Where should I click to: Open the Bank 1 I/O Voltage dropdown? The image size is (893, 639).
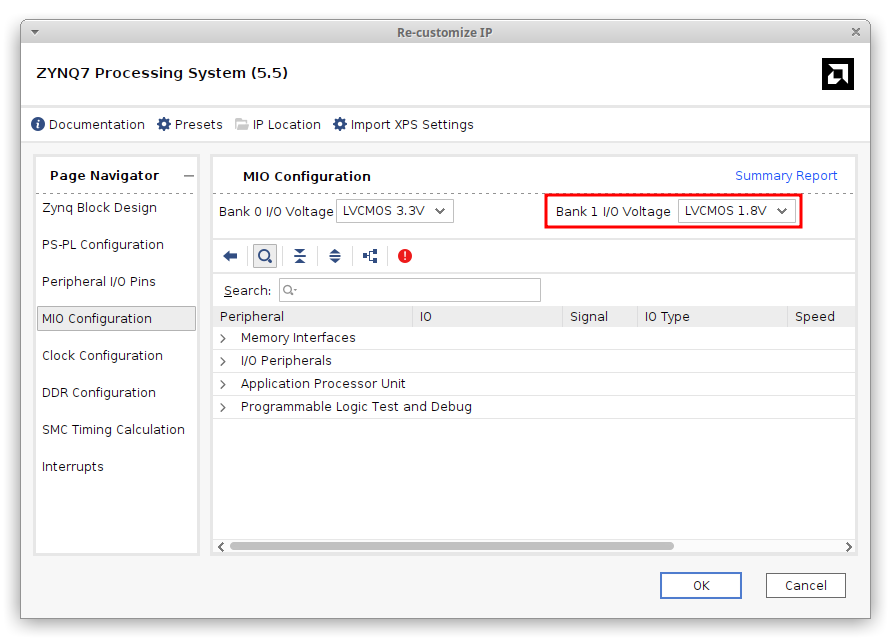click(737, 211)
